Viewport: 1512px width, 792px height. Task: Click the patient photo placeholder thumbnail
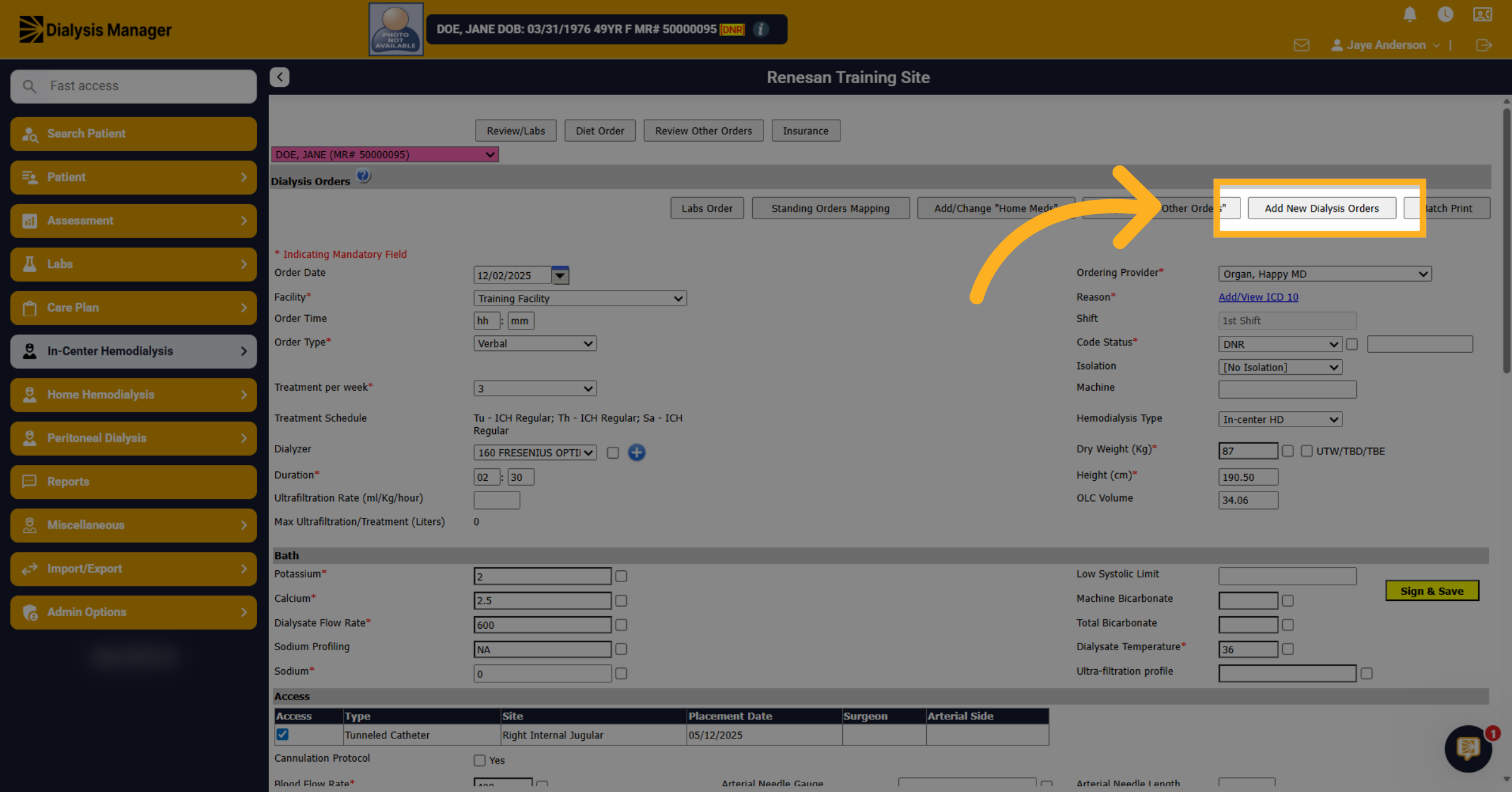[x=396, y=30]
